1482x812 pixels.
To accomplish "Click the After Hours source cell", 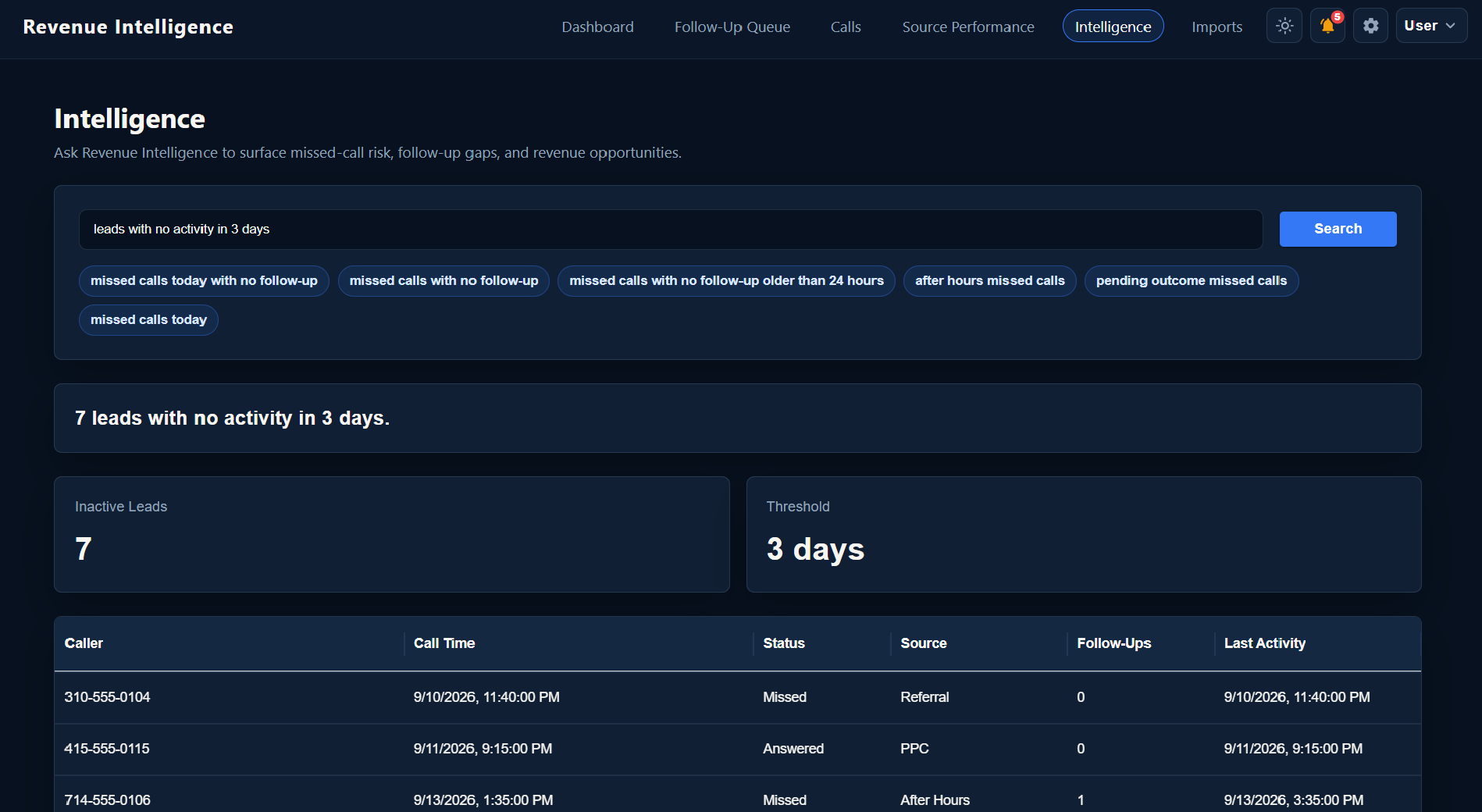I will click(x=935, y=800).
